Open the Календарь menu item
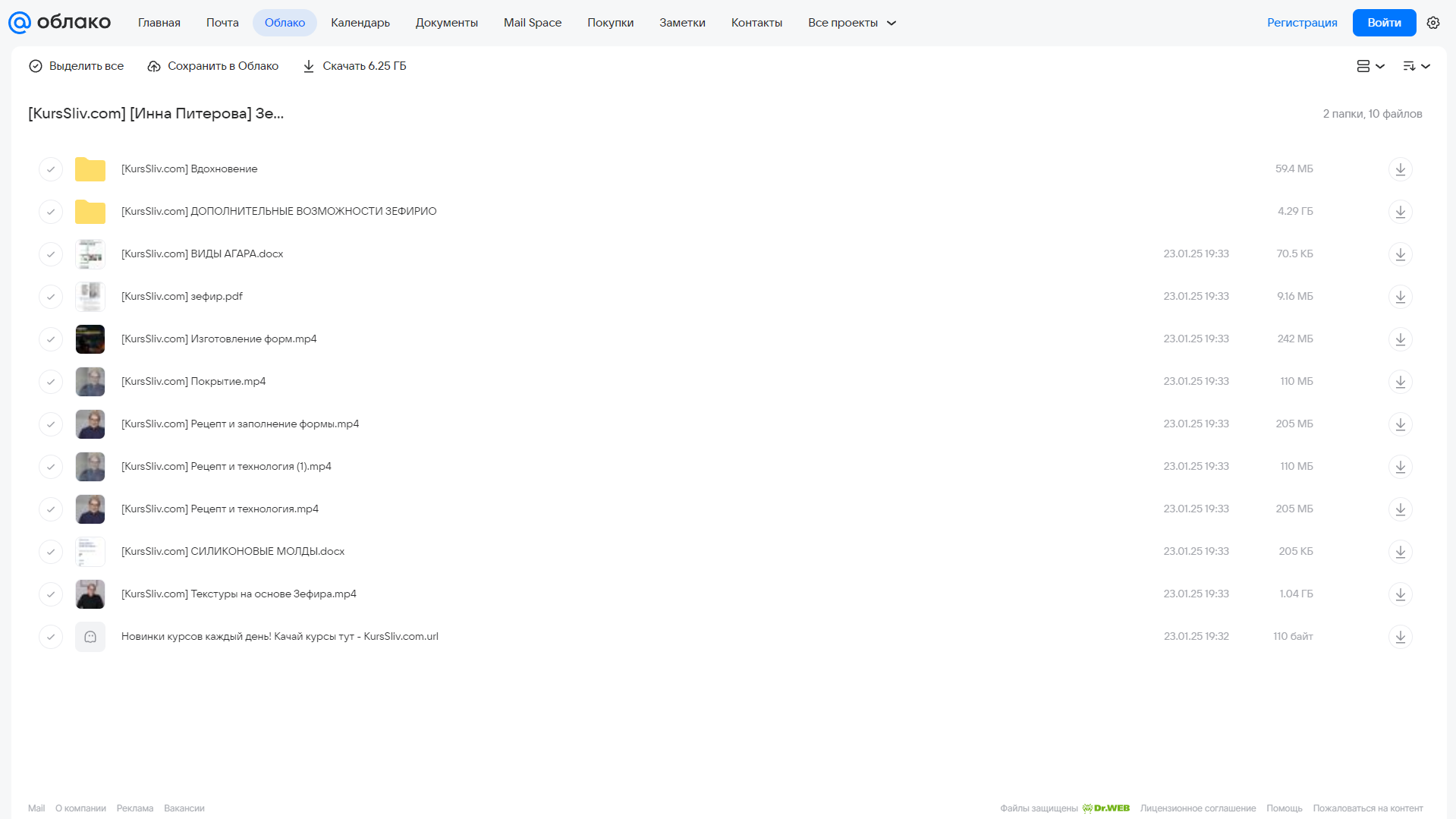 click(360, 23)
